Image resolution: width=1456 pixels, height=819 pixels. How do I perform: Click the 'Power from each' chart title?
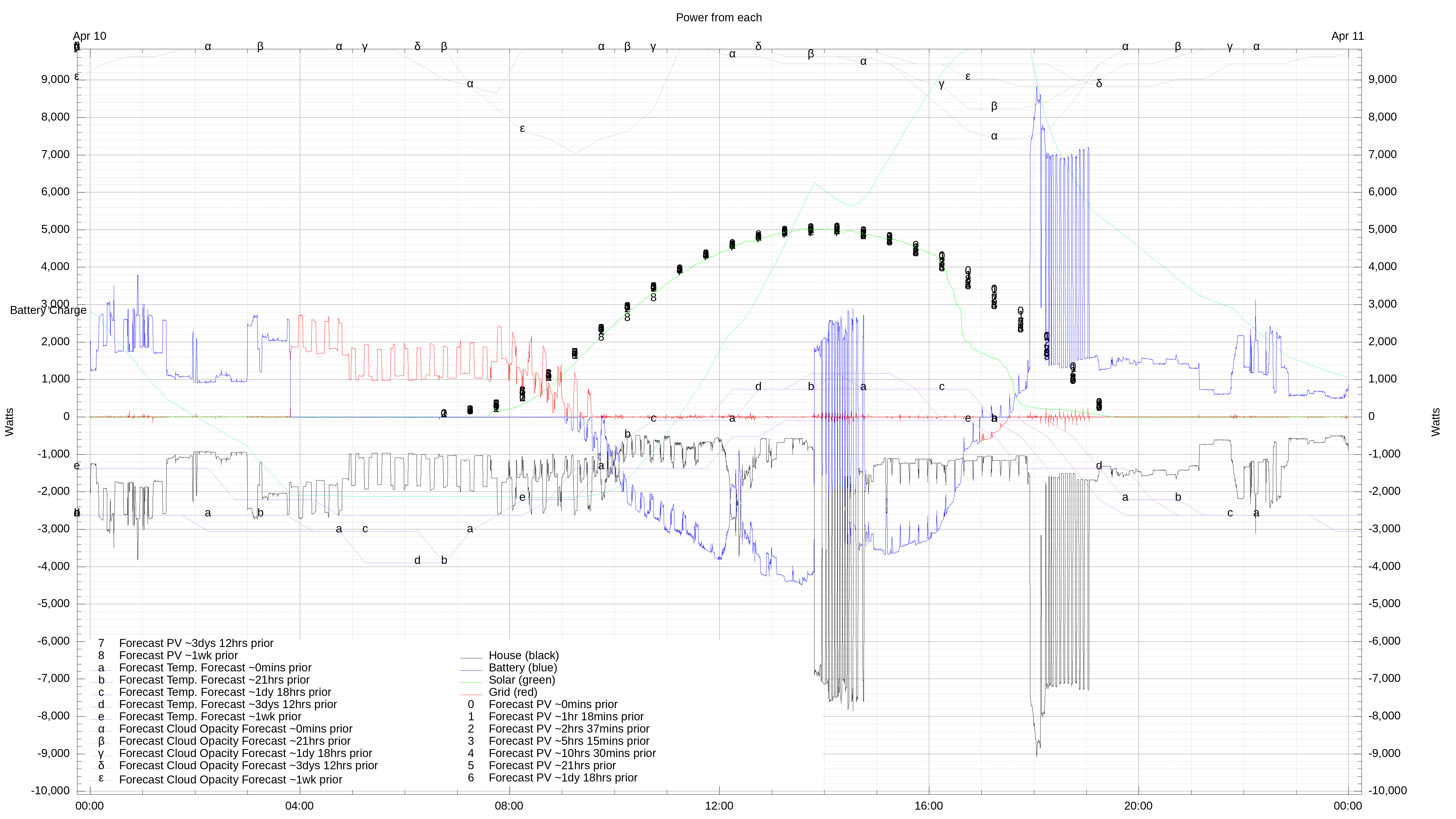718,18
